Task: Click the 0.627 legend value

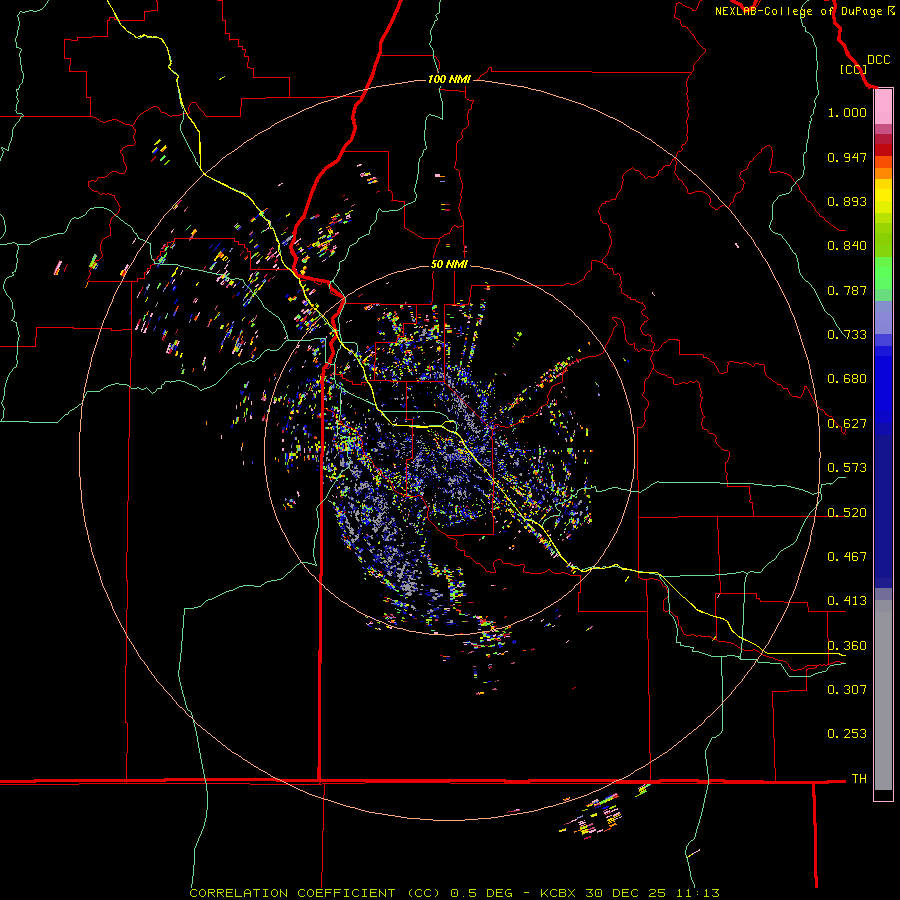Action: click(x=847, y=424)
